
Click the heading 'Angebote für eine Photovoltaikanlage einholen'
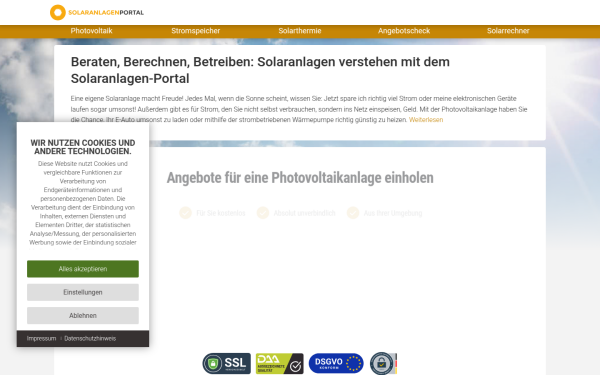(x=300, y=178)
